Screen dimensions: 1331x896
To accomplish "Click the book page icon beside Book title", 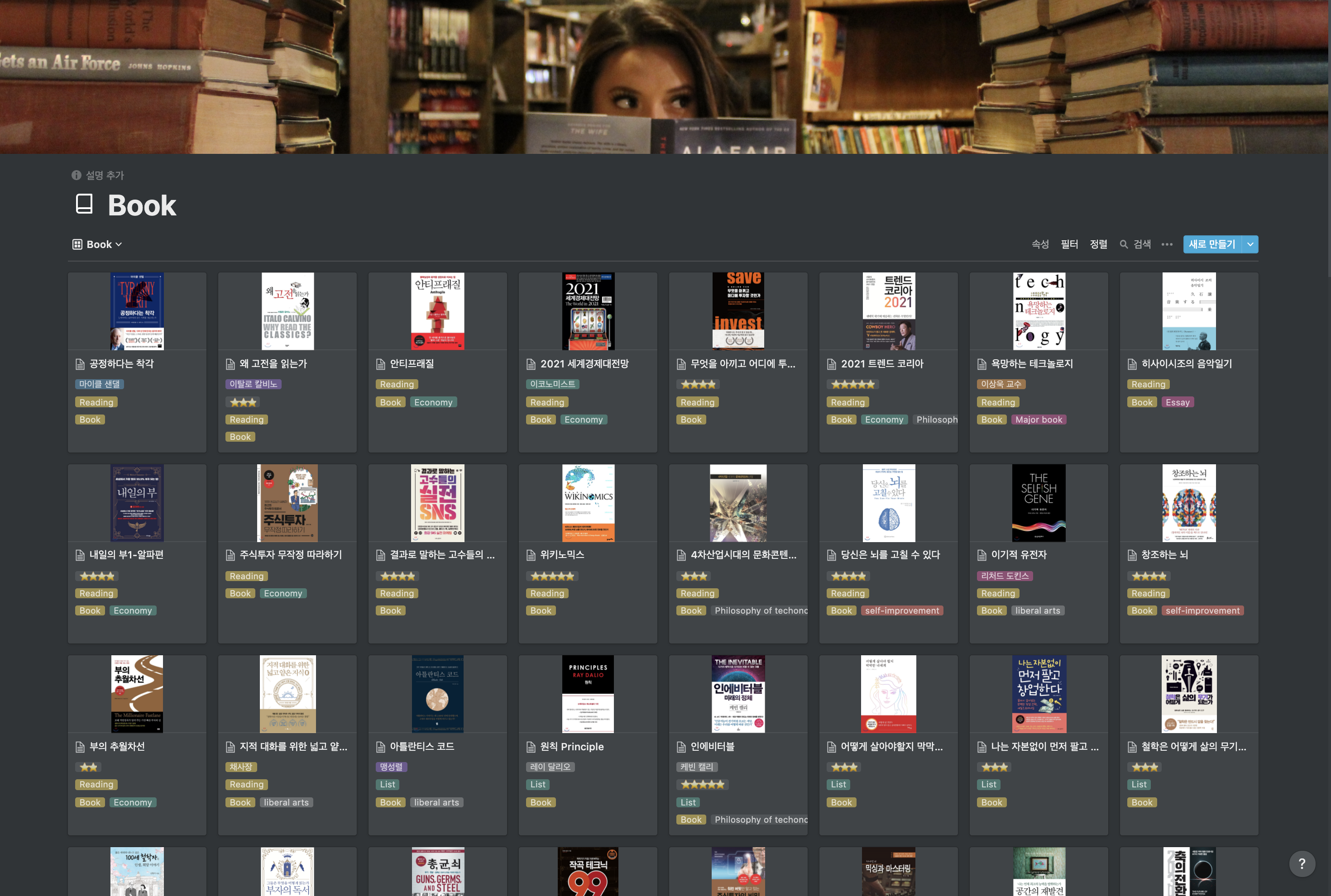I will click(x=85, y=204).
